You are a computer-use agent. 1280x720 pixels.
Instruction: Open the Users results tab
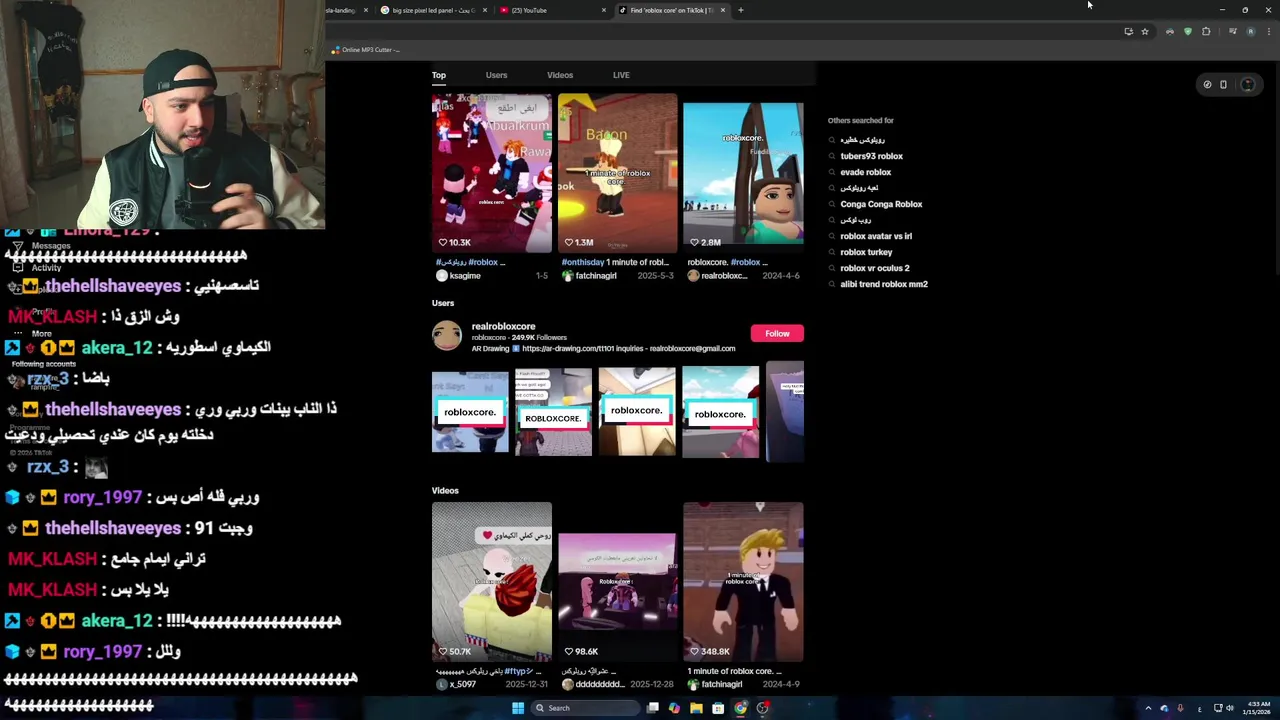[x=496, y=75]
